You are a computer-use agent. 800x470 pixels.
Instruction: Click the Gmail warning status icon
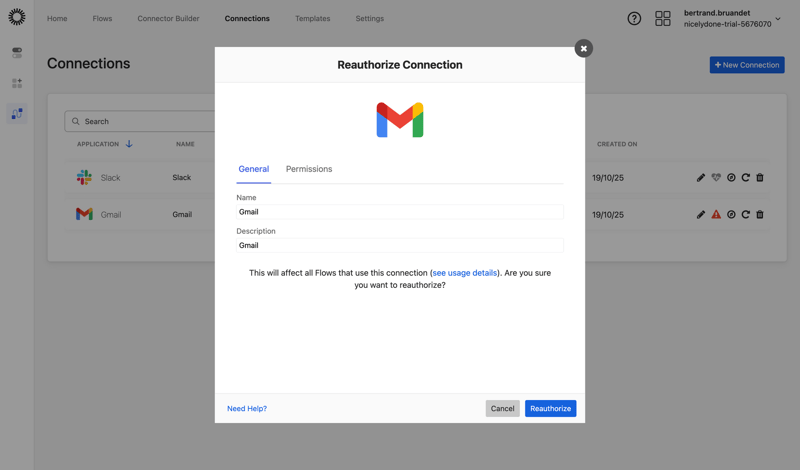tap(716, 214)
